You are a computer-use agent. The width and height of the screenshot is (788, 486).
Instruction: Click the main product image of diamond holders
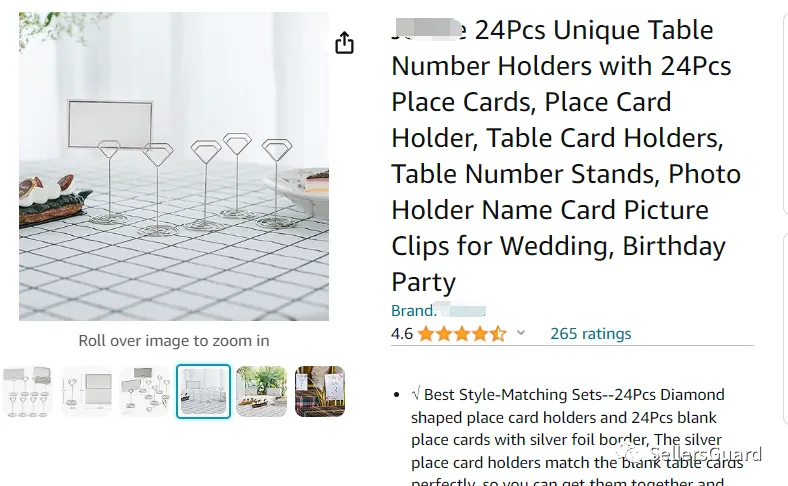[x=174, y=166]
